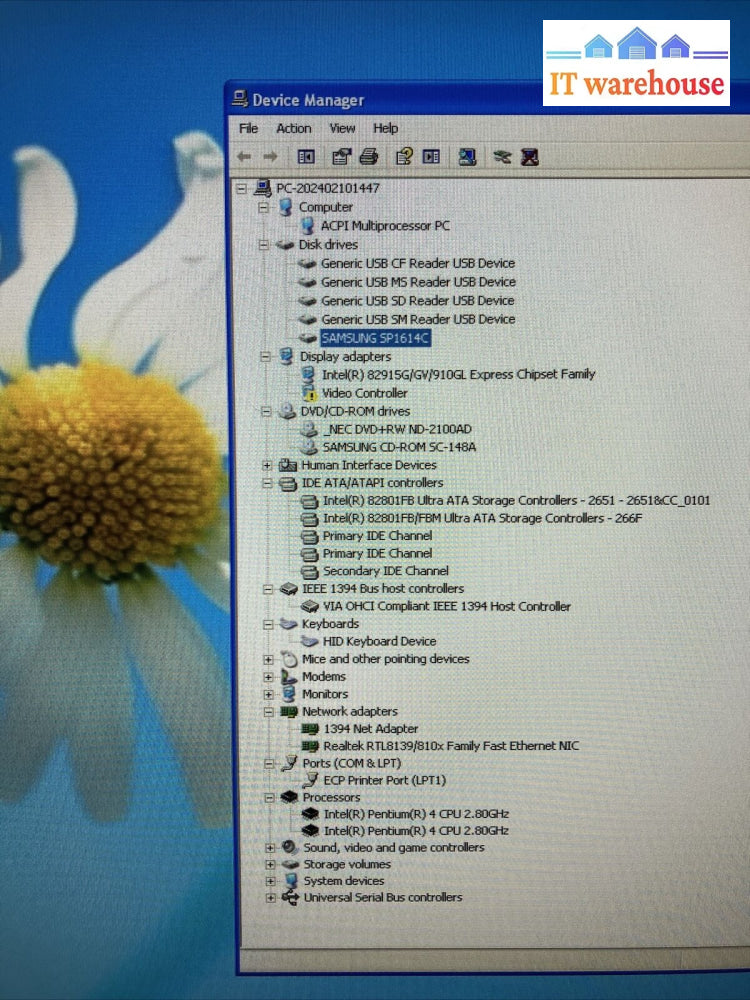Open the Action menu
Screen dimensions: 750x1000
(x=294, y=128)
